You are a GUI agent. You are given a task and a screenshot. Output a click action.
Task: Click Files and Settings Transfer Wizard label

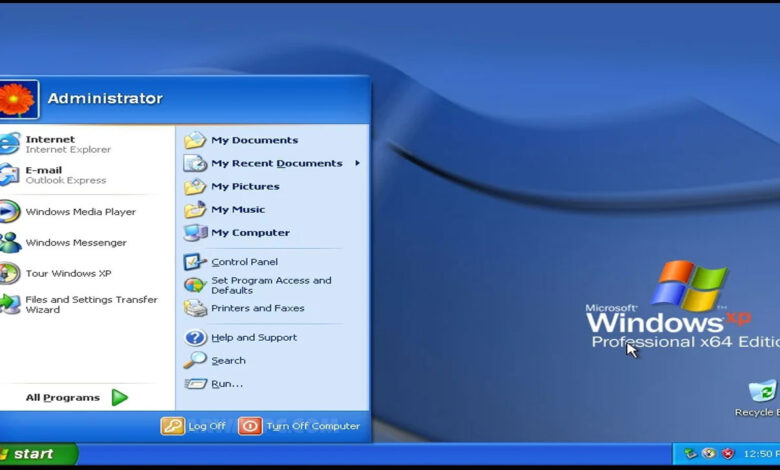click(x=92, y=304)
